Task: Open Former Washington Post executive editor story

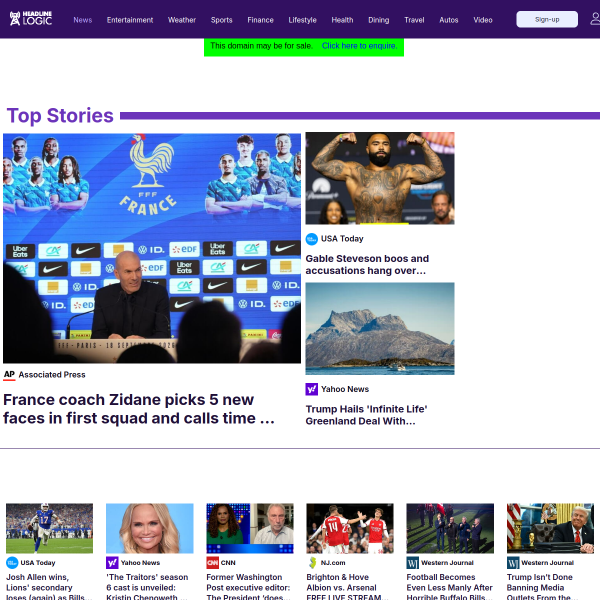Action: [249, 586]
